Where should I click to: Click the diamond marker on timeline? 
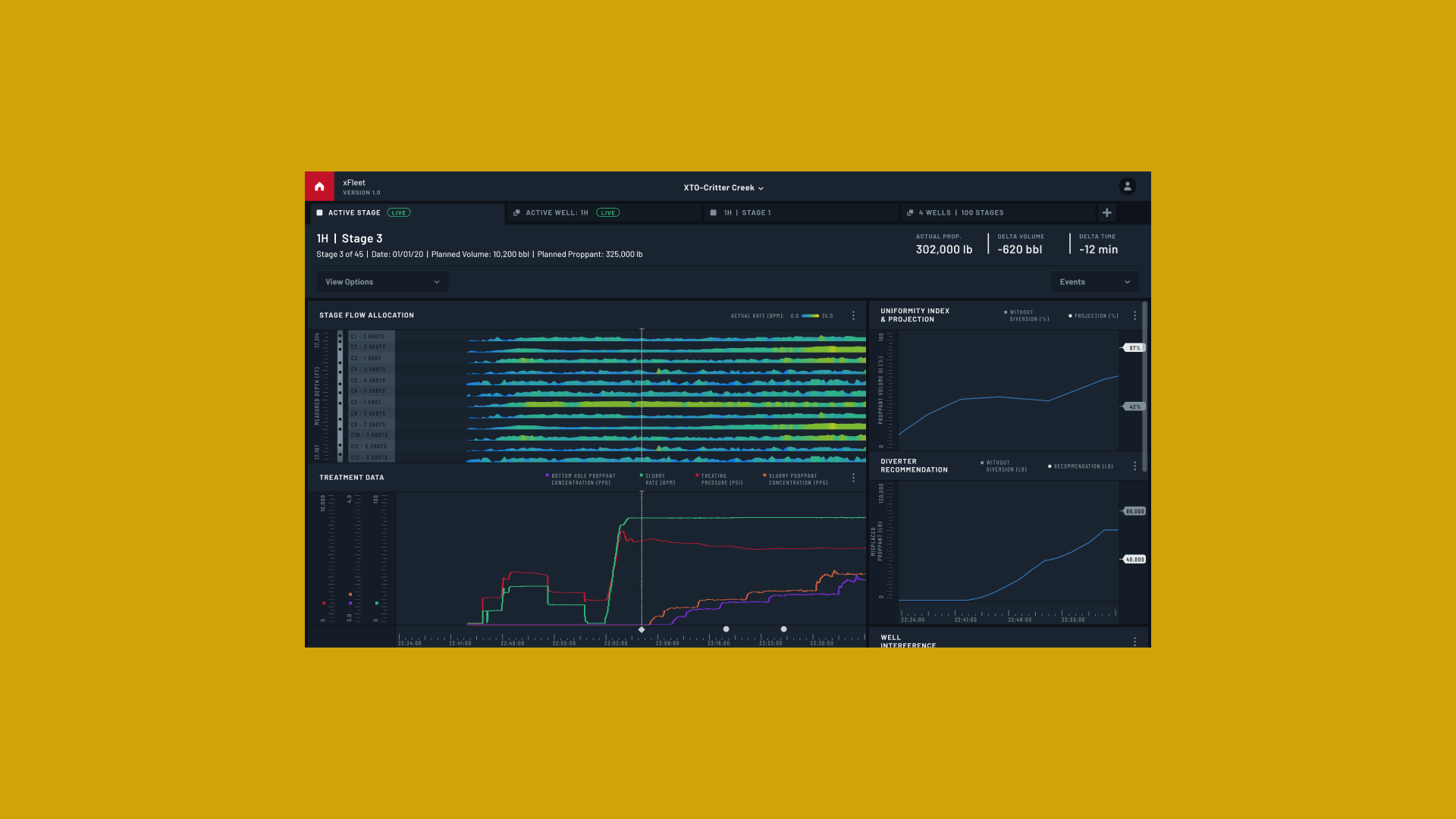[642, 629]
